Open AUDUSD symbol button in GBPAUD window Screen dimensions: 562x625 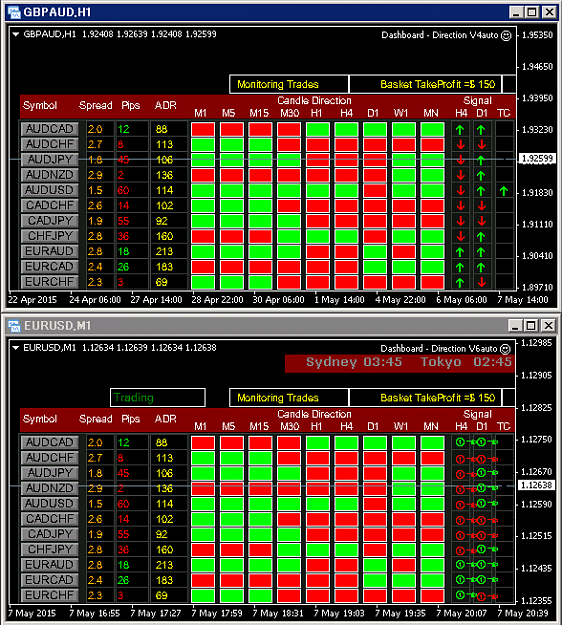[49, 190]
